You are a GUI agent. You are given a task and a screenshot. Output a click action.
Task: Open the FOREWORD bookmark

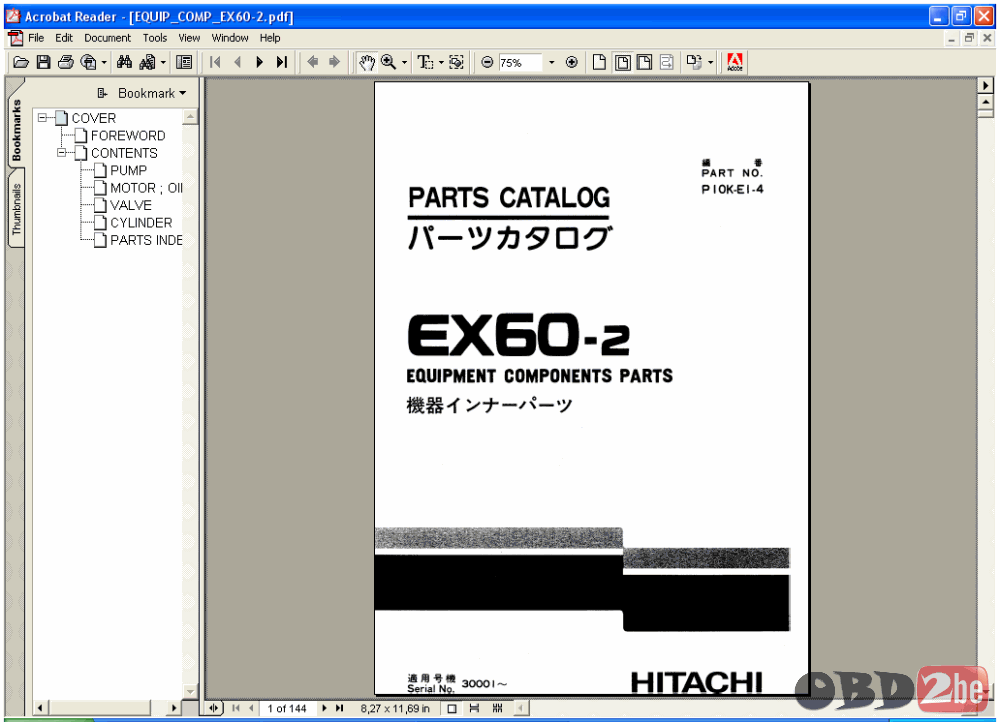[128, 135]
